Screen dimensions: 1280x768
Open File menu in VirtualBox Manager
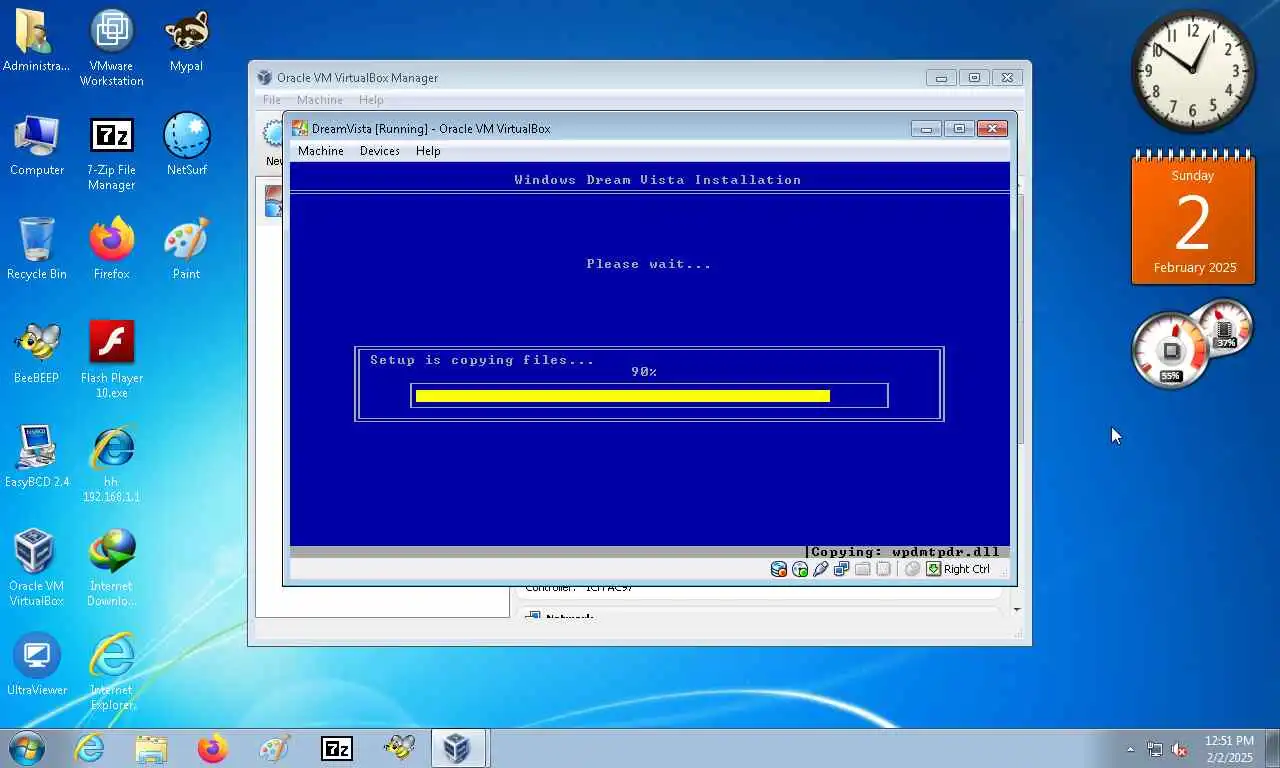click(x=272, y=100)
